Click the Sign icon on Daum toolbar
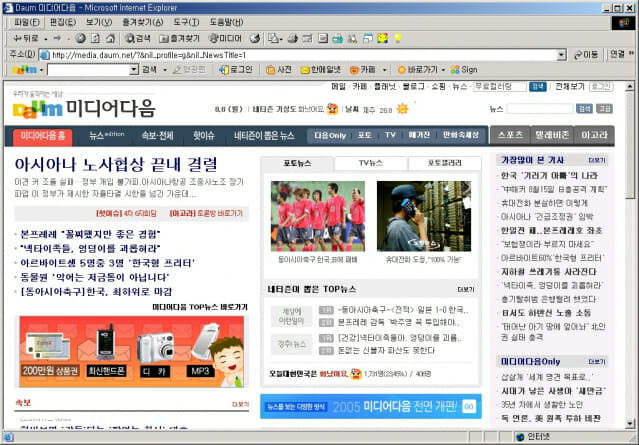 [458, 70]
